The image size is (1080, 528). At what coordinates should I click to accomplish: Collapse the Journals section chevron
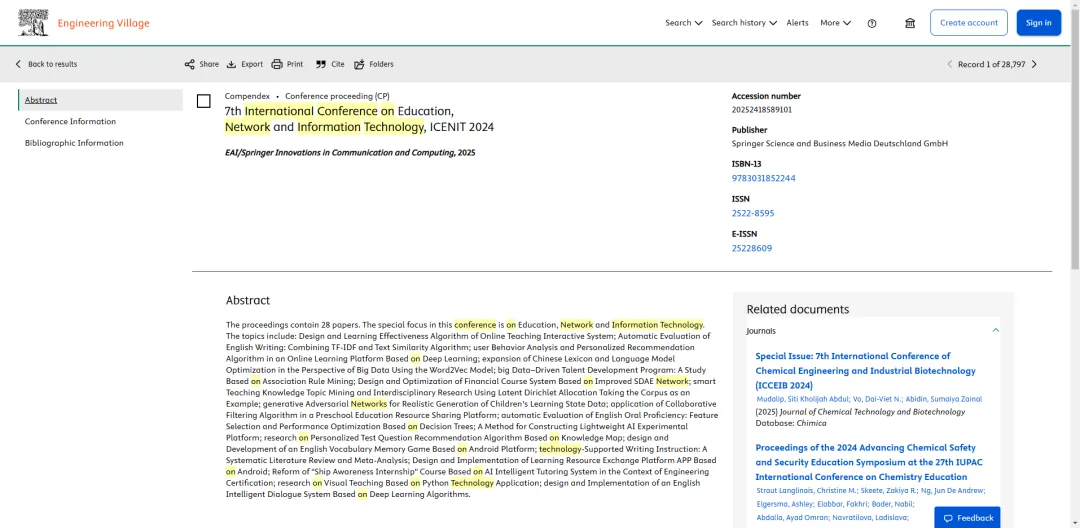995,330
